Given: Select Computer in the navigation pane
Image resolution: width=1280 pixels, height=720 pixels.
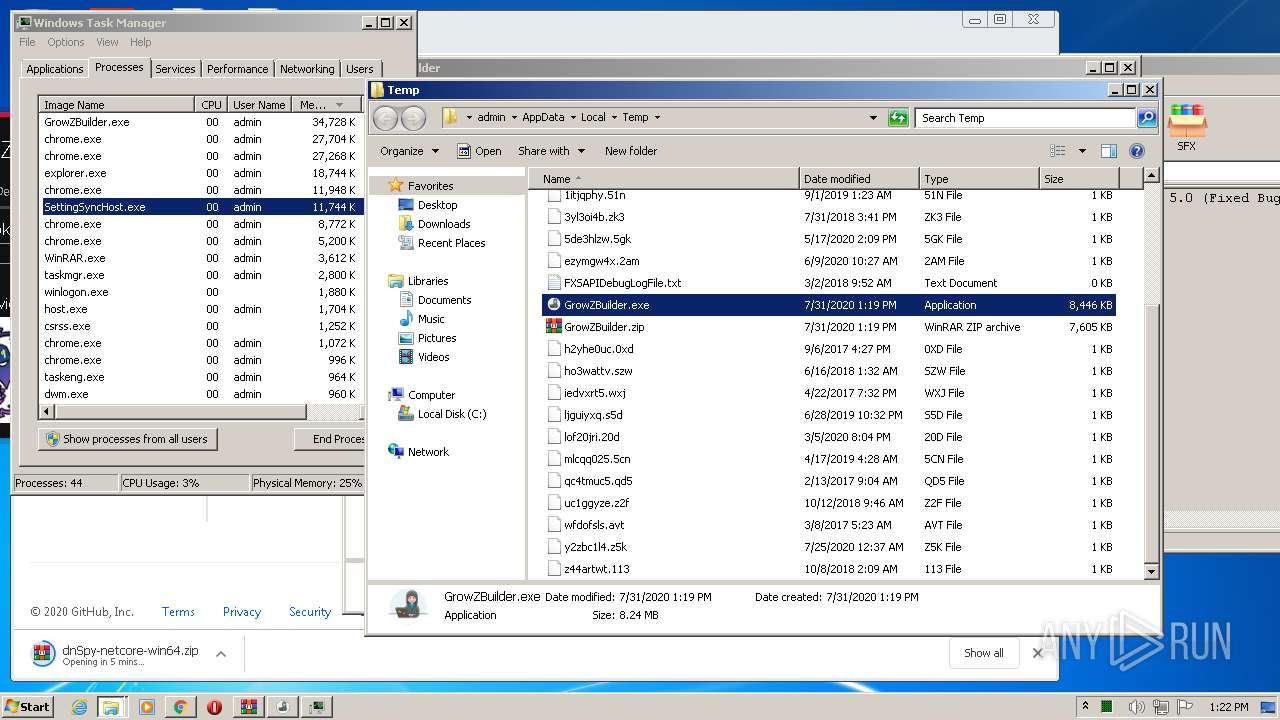Looking at the screenshot, I should point(431,395).
